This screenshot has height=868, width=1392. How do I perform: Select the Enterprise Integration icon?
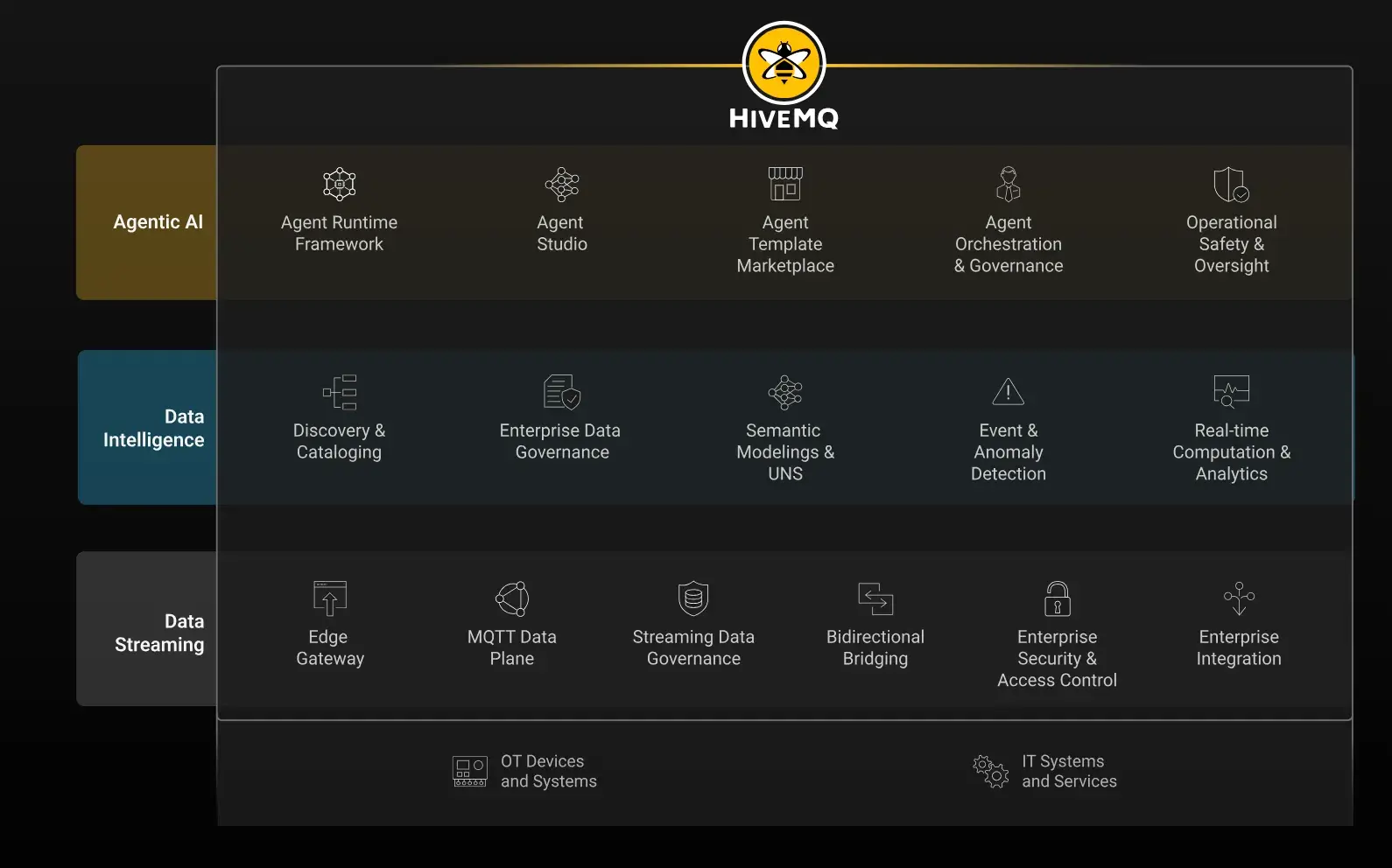coord(1239,598)
